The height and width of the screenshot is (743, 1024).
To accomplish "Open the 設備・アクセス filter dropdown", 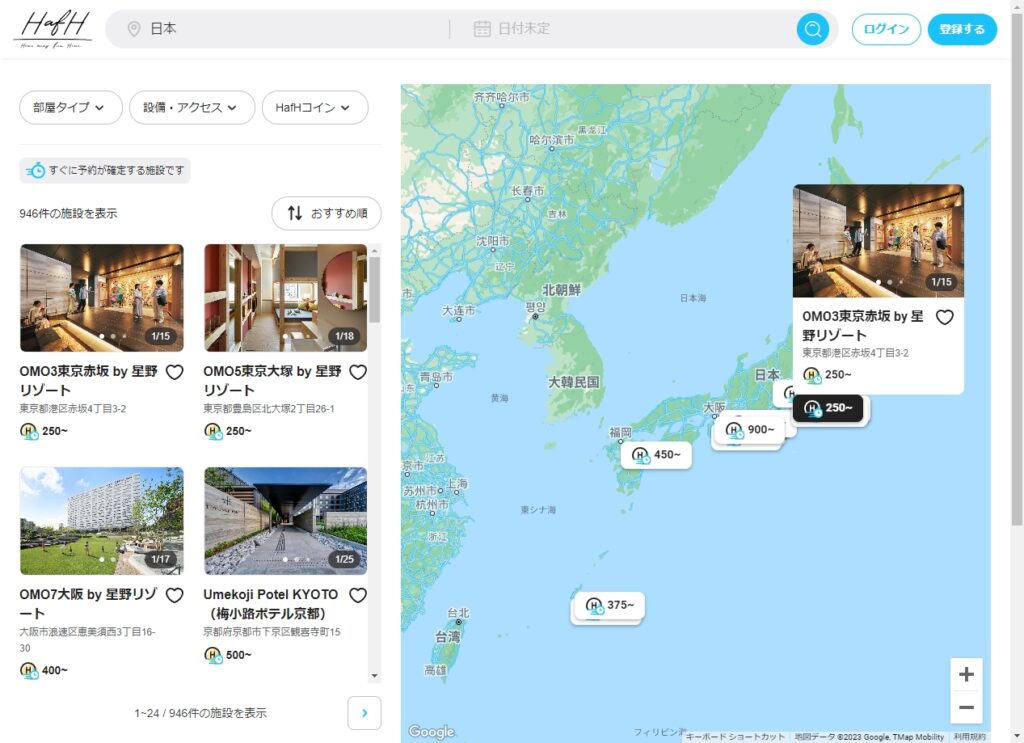I will [192, 107].
